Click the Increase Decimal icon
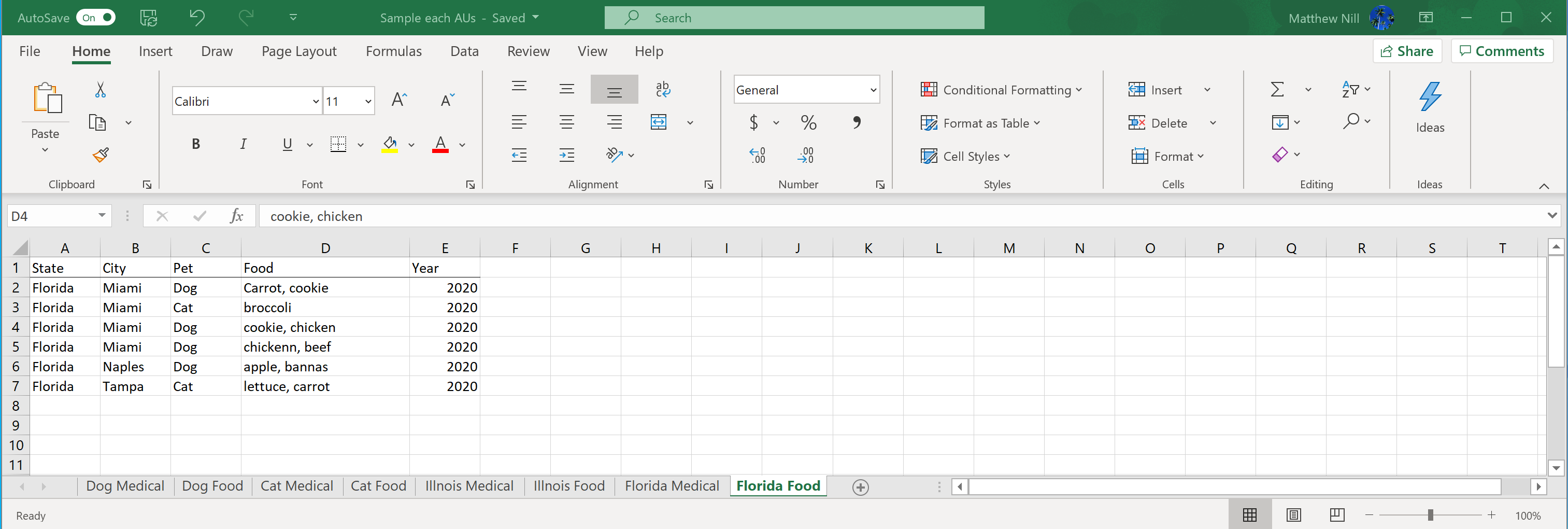The height and width of the screenshot is (529, 1568). [x=757, y=156]
